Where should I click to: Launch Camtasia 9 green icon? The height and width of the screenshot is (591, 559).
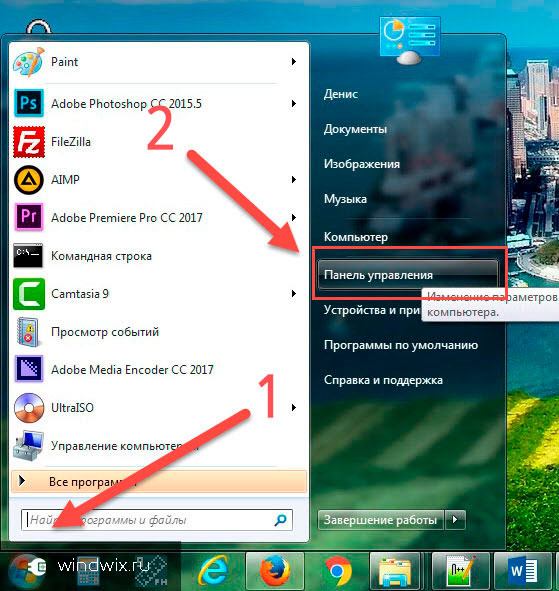29,294
